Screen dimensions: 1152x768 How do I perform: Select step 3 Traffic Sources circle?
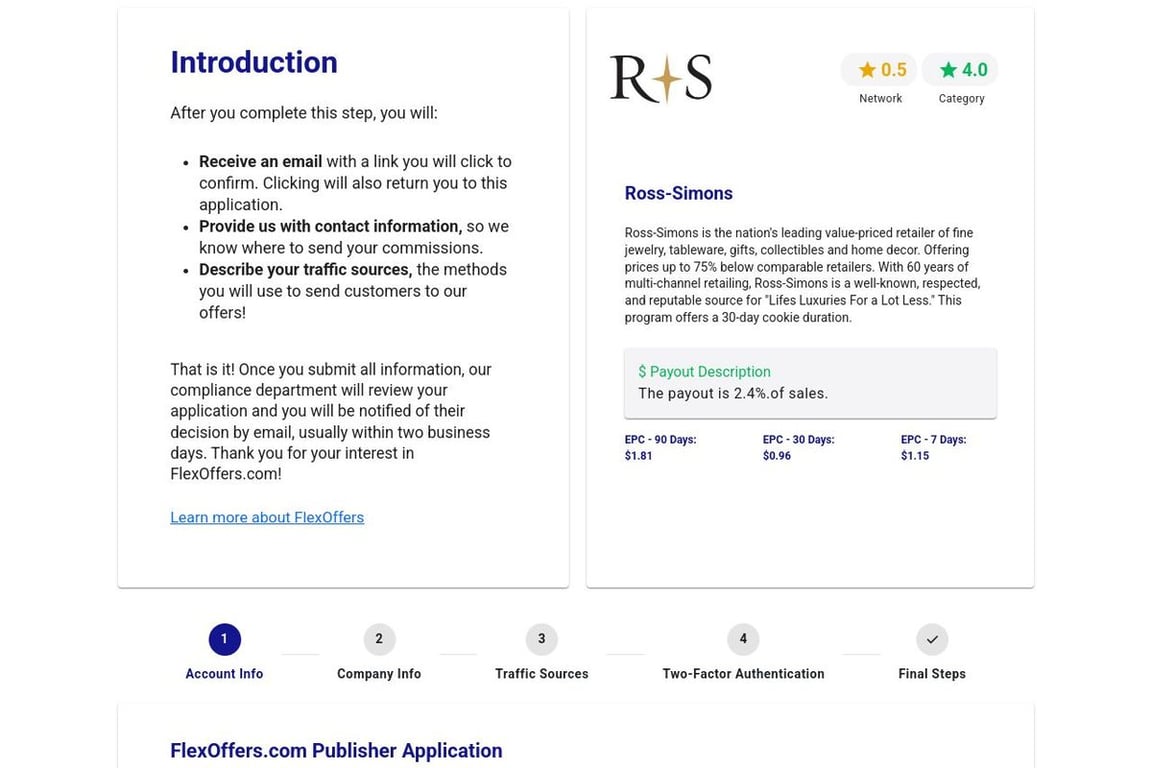pyautogui.click(x=541, y=639)
